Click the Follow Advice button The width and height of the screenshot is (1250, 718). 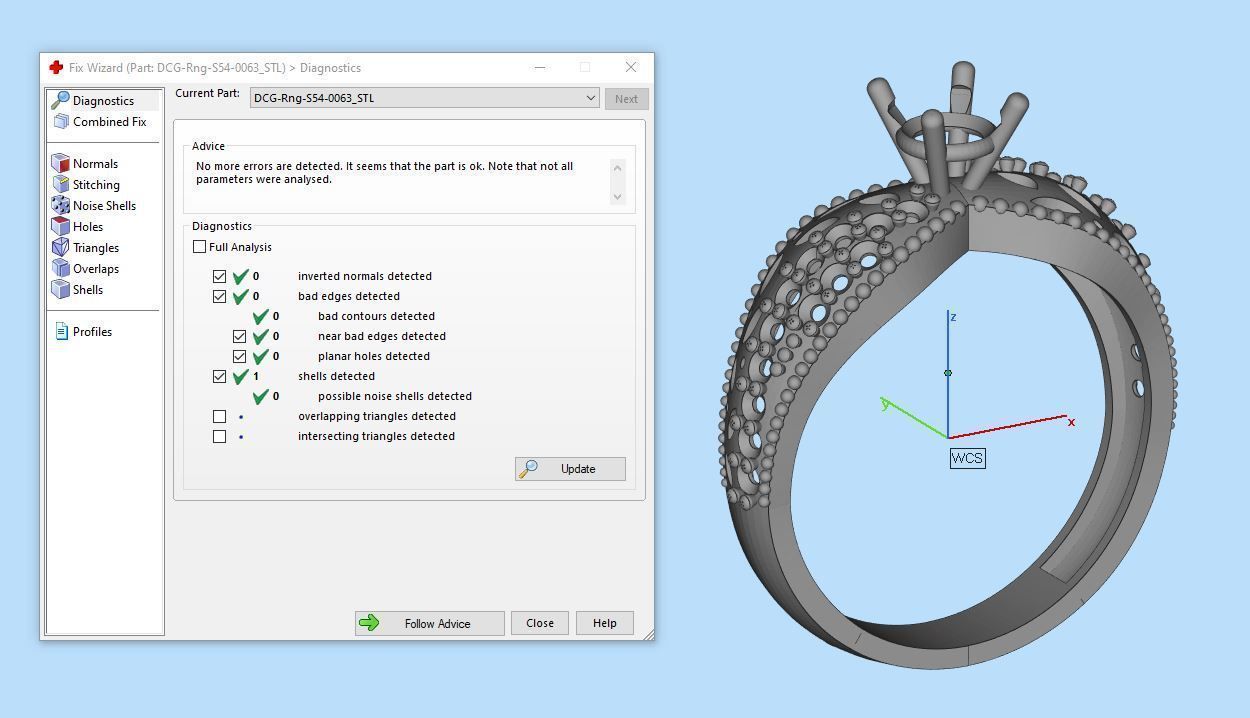[429, 623]
